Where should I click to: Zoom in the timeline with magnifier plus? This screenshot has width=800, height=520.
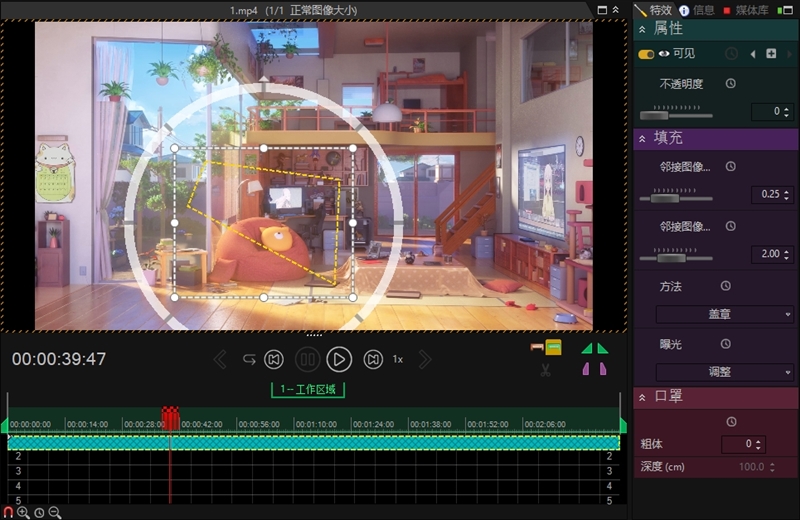click(x=23, y=512)
